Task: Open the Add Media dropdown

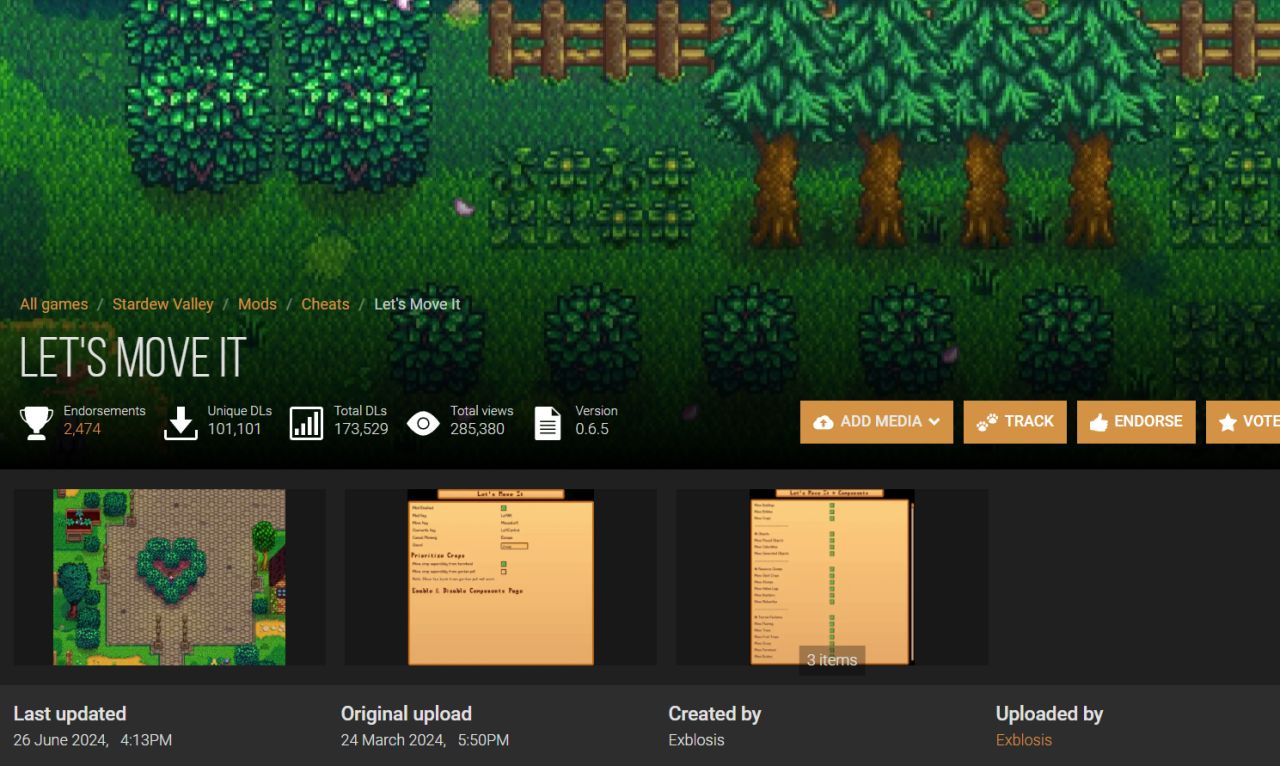Action: pos(877,422)
